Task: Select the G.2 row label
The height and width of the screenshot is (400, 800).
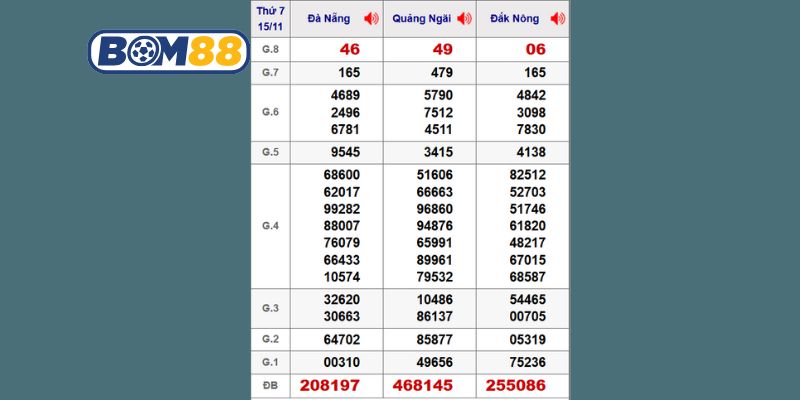Action: pyautogui.click(x=270, y=339)
